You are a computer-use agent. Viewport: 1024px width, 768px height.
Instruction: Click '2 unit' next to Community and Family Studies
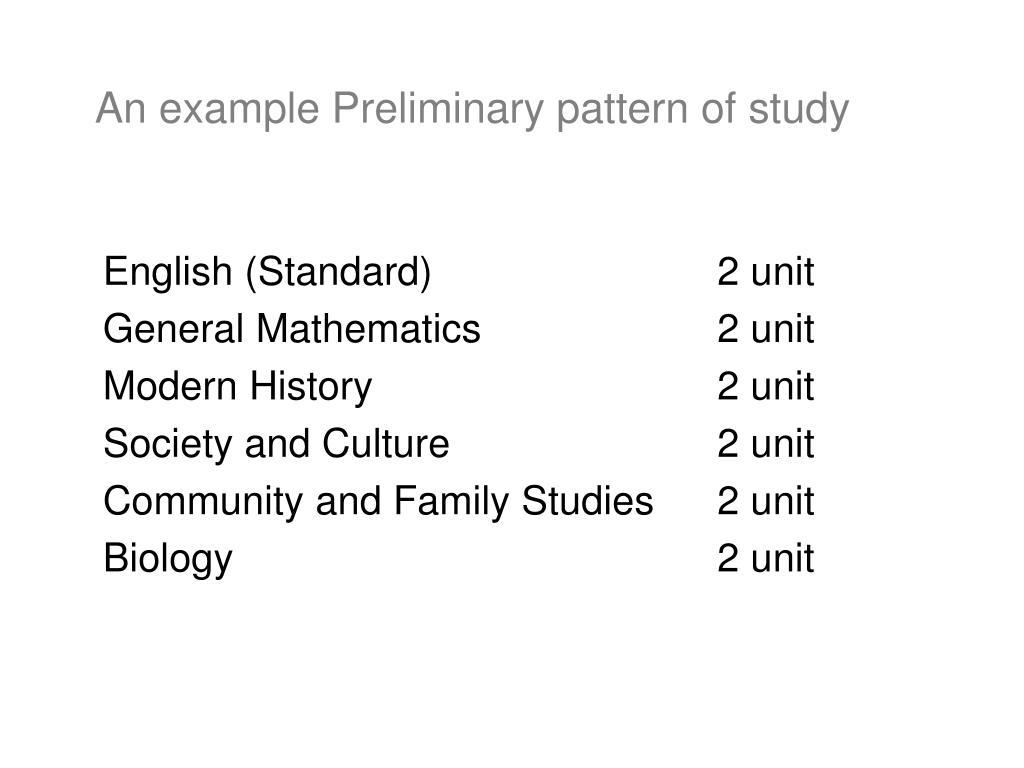(765, 501)
